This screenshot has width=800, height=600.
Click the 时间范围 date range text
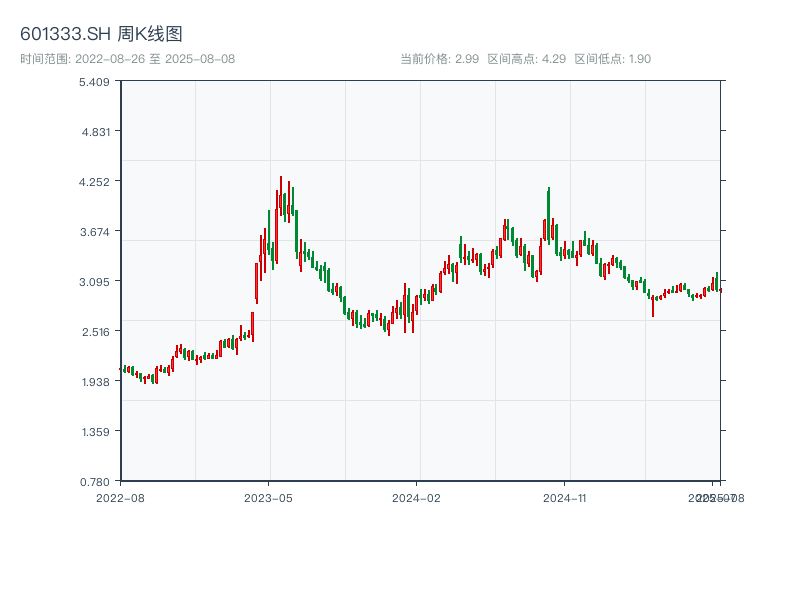point(127,59)
